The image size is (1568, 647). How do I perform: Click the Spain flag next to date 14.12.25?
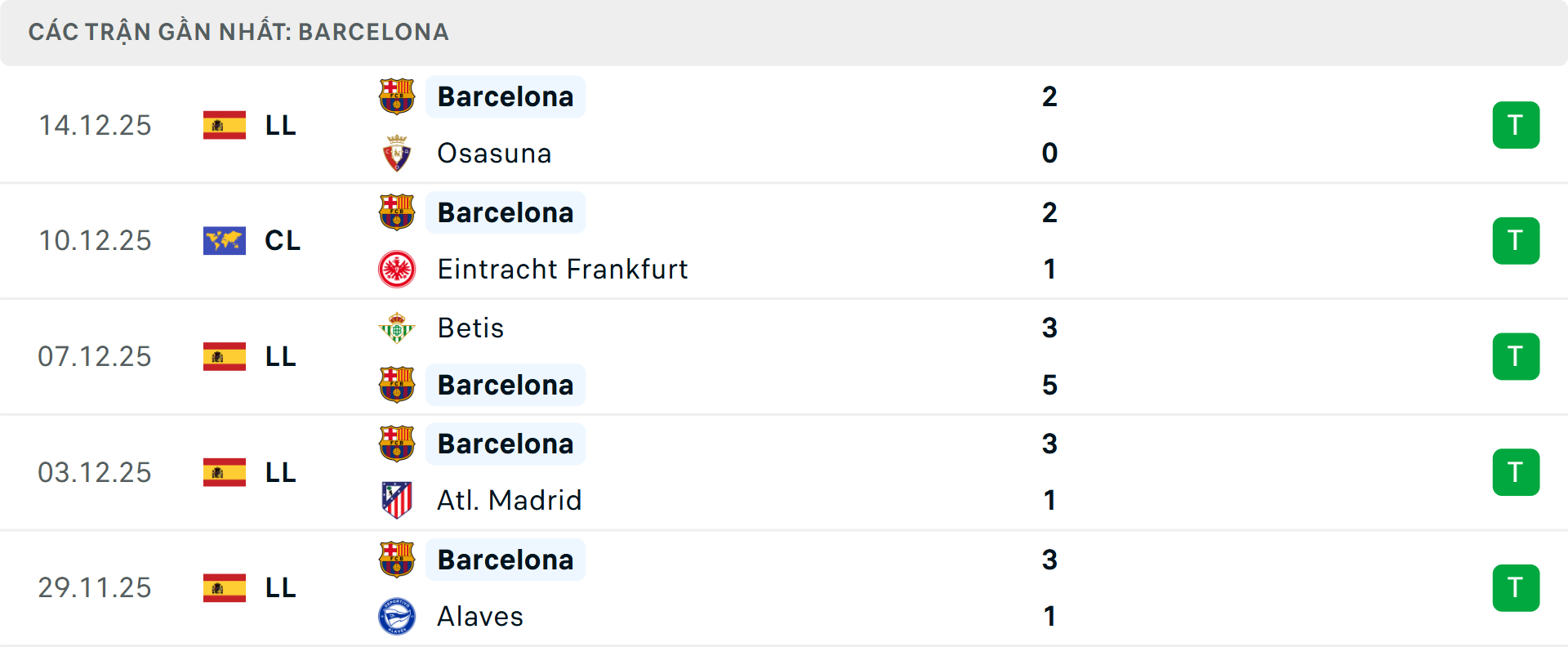tap(223, 125)
